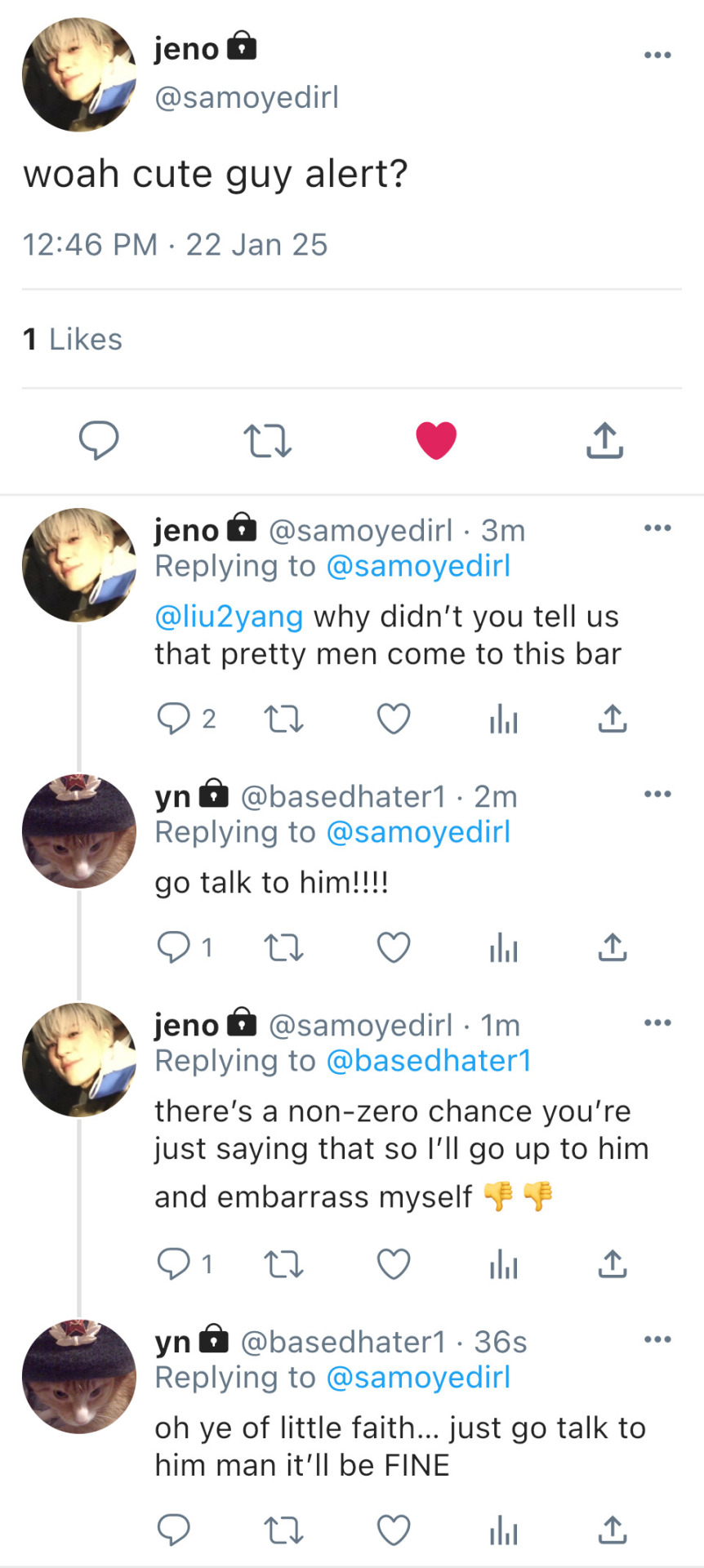Screen dimensions: 704x1568
Task: Open more options on the main tweet
Action: point(657,56)
